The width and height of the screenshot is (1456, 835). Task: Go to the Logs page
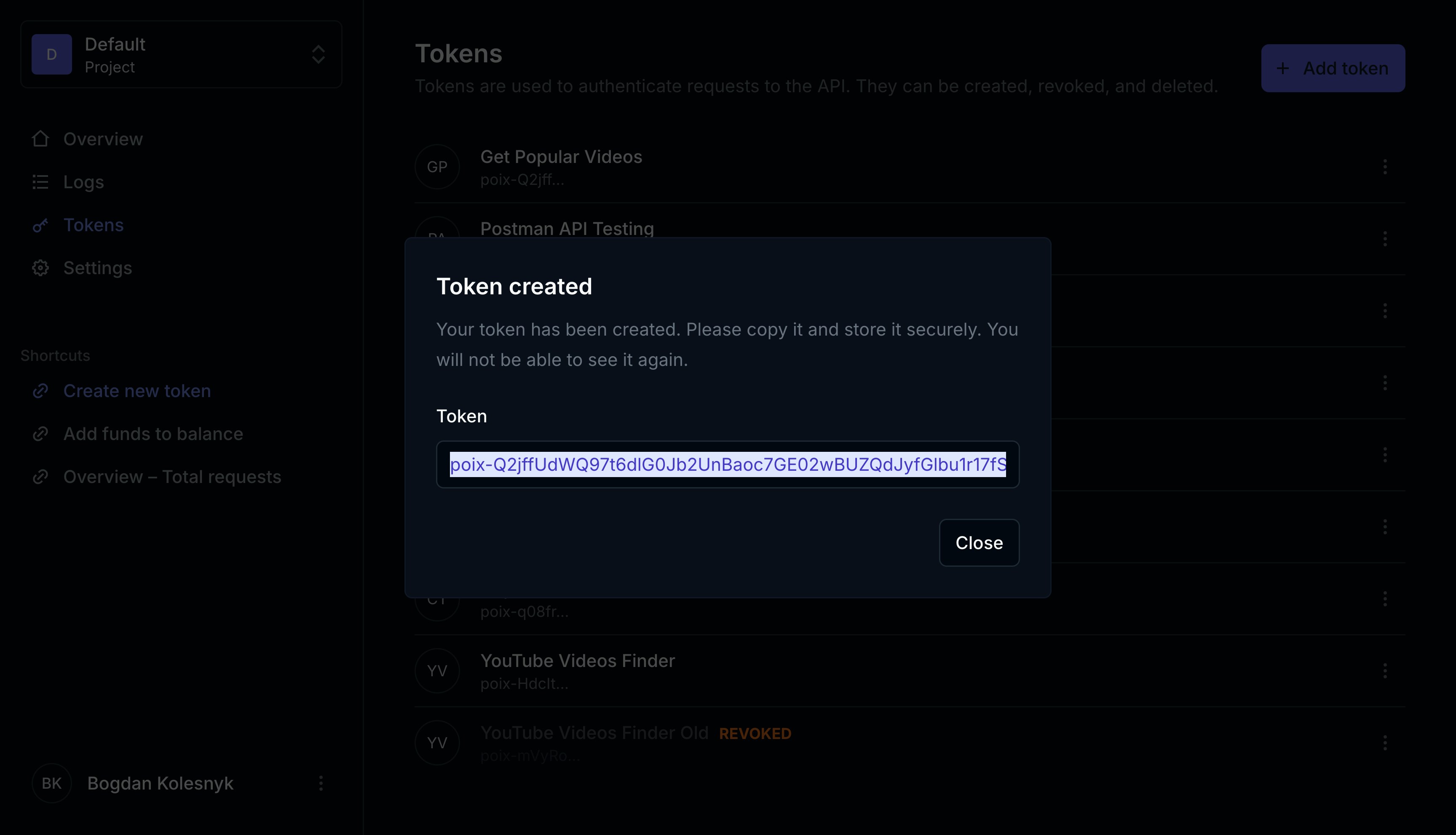(x=84, y=182)
